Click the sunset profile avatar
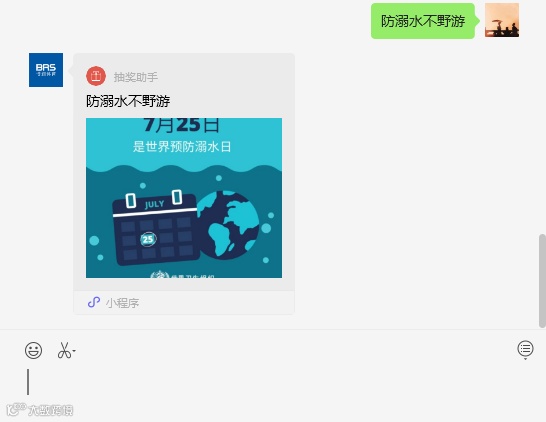This screenshot has width=546, height=422. tap(502, 20)
